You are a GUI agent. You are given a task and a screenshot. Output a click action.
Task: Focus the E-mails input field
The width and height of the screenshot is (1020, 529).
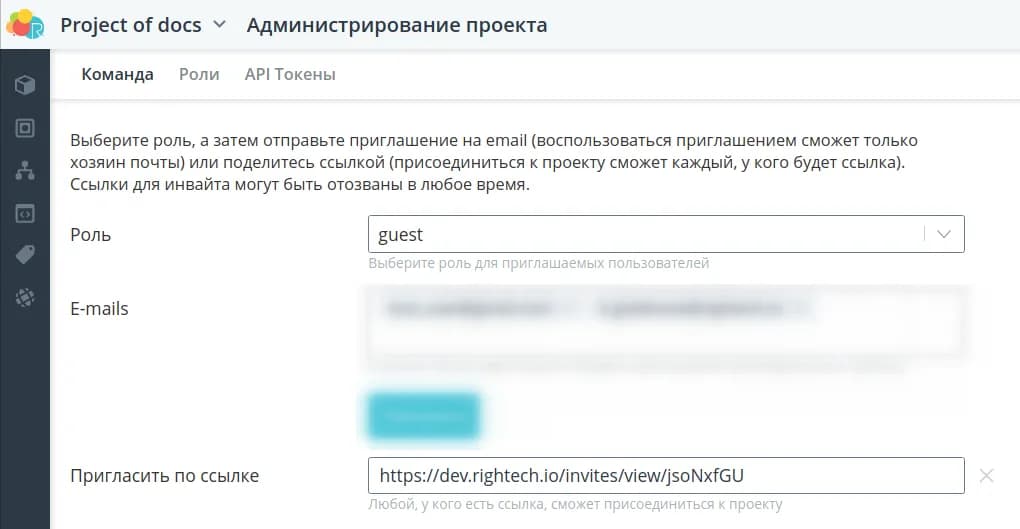pyautogui.click(x=665, y=339)
